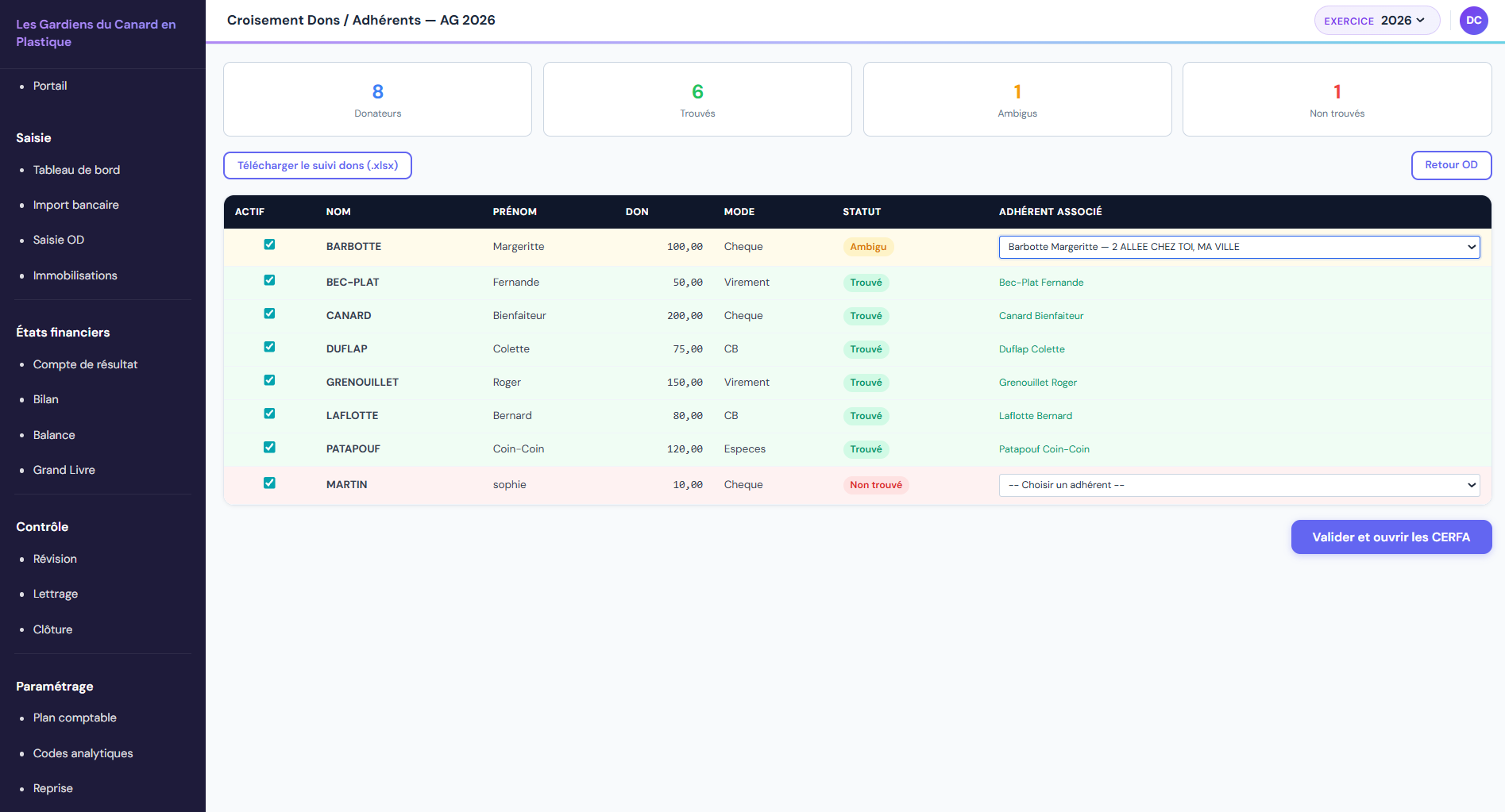Disable the GRENOUILLET donor checkbox
The image size is (1505, 812).
269,380
